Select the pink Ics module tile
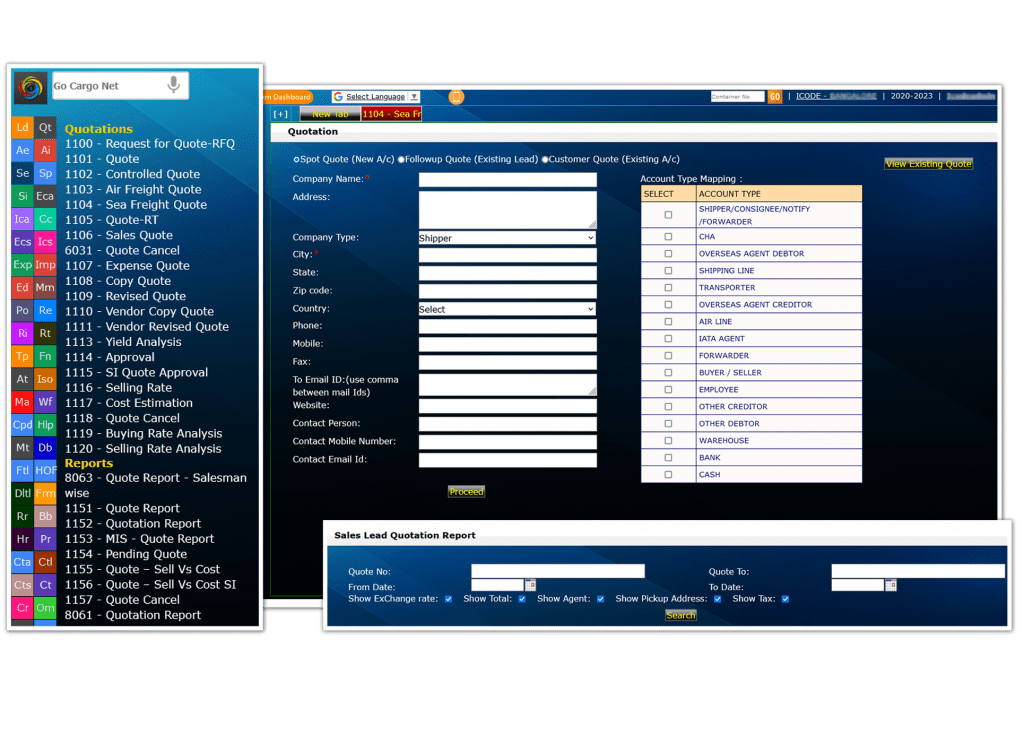Screen dimensions: 1024x743 pyautogui.click(x=45, y=242)
